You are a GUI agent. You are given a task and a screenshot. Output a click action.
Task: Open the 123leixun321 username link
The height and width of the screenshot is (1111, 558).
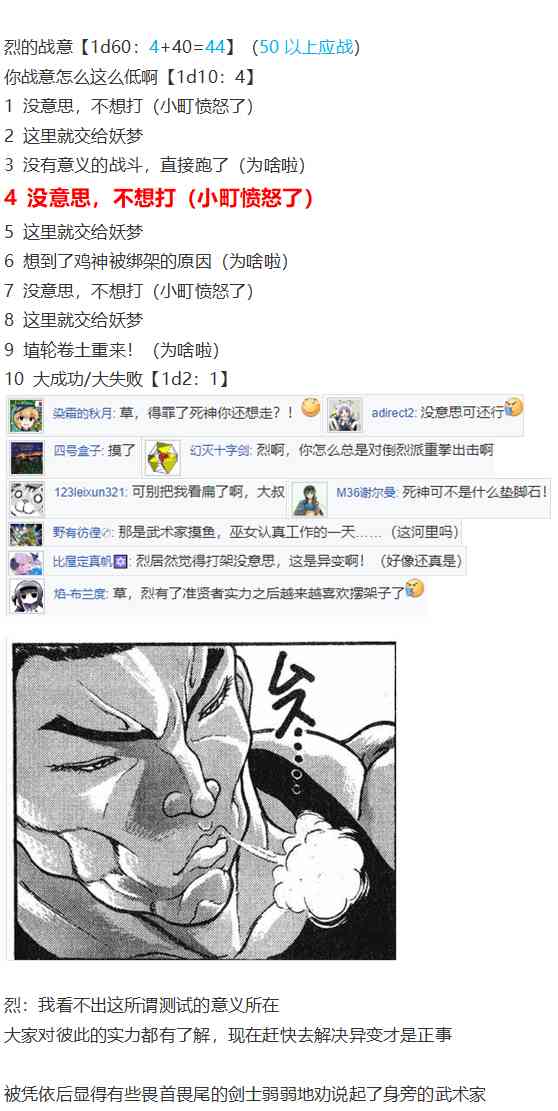90,492
